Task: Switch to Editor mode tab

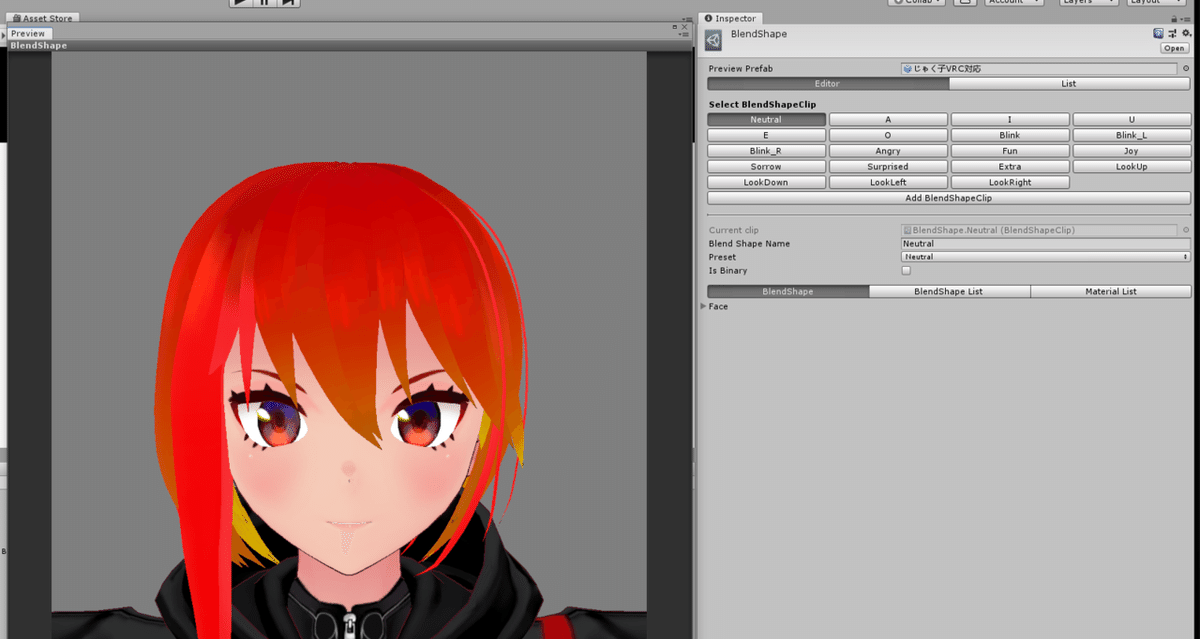Action: (x=827, y=84)
